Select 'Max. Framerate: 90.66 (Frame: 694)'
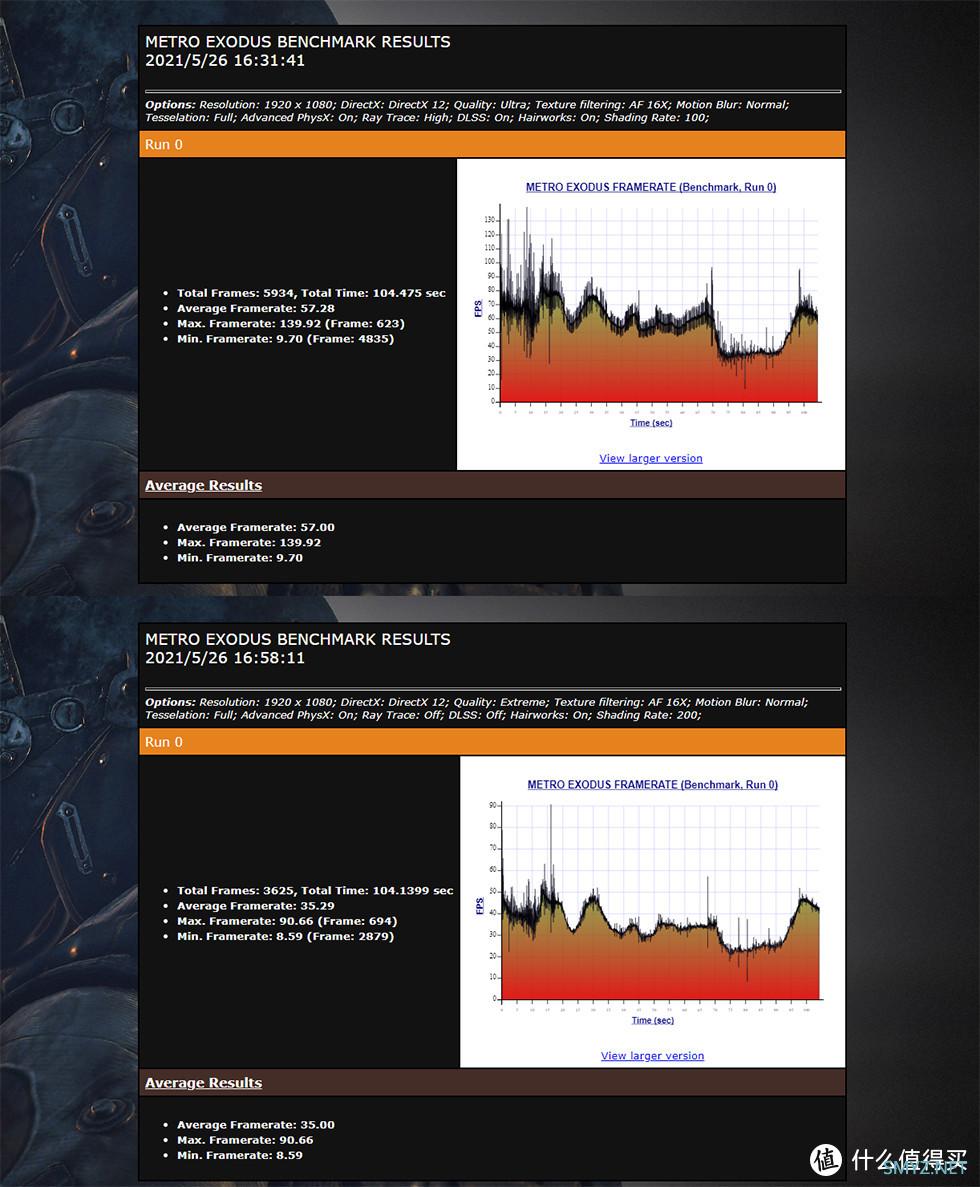Screen dimensions: 980x1187 tap(287, 921)
